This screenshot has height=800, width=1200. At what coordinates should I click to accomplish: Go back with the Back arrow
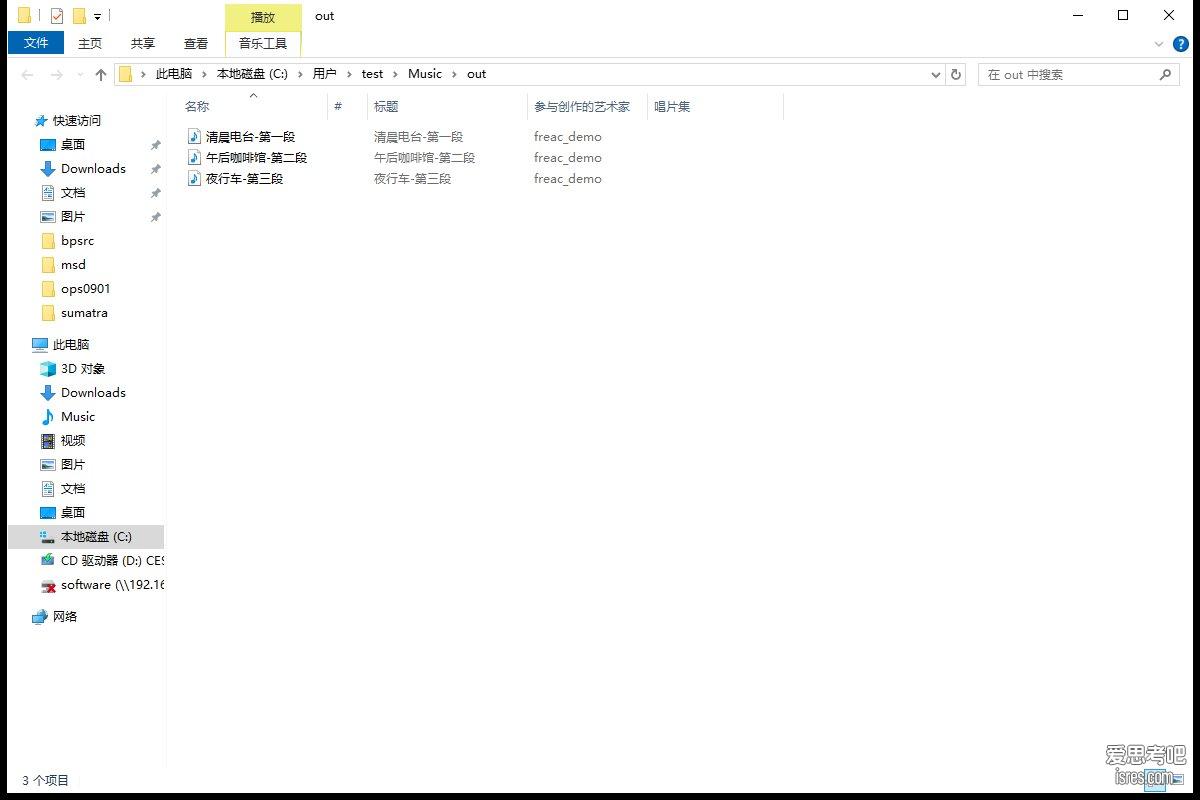[28, 75]
